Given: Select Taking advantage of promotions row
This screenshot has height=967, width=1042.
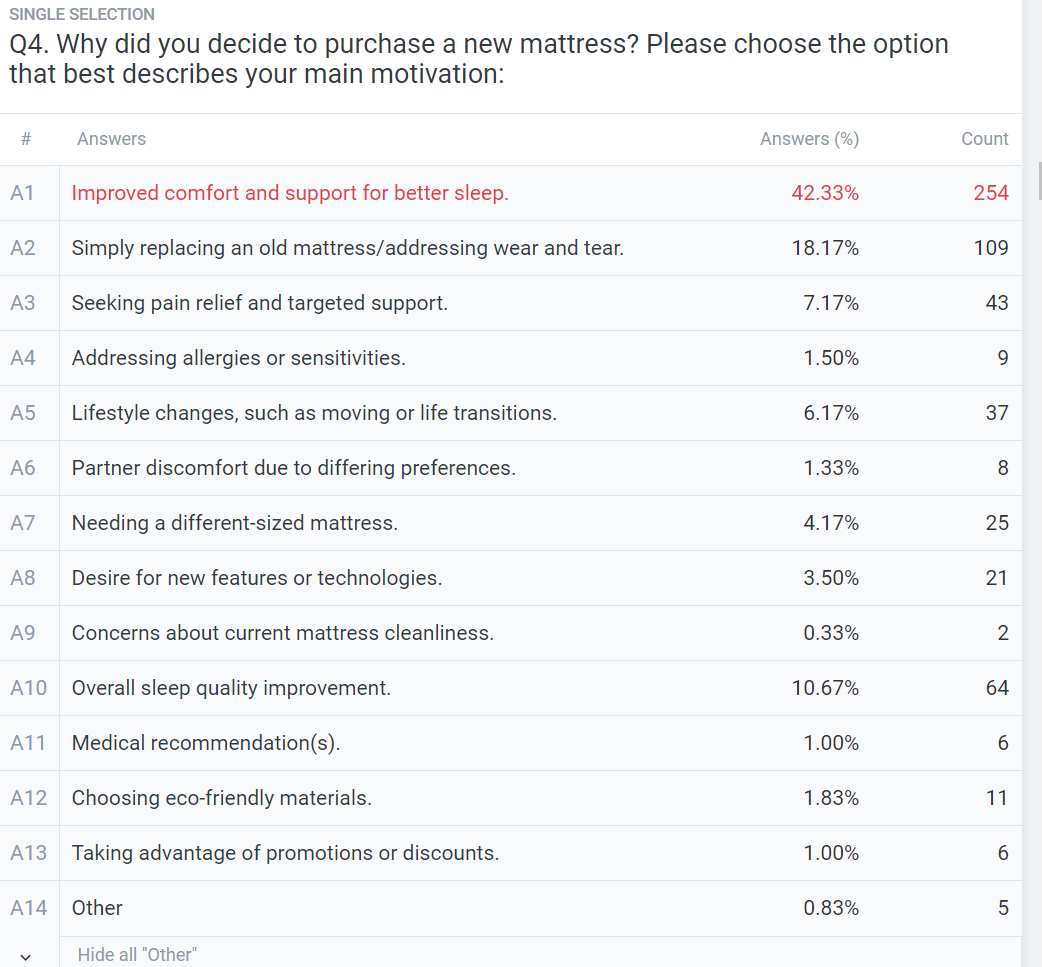Looking at the screenshot, I should tap(285, 853).
